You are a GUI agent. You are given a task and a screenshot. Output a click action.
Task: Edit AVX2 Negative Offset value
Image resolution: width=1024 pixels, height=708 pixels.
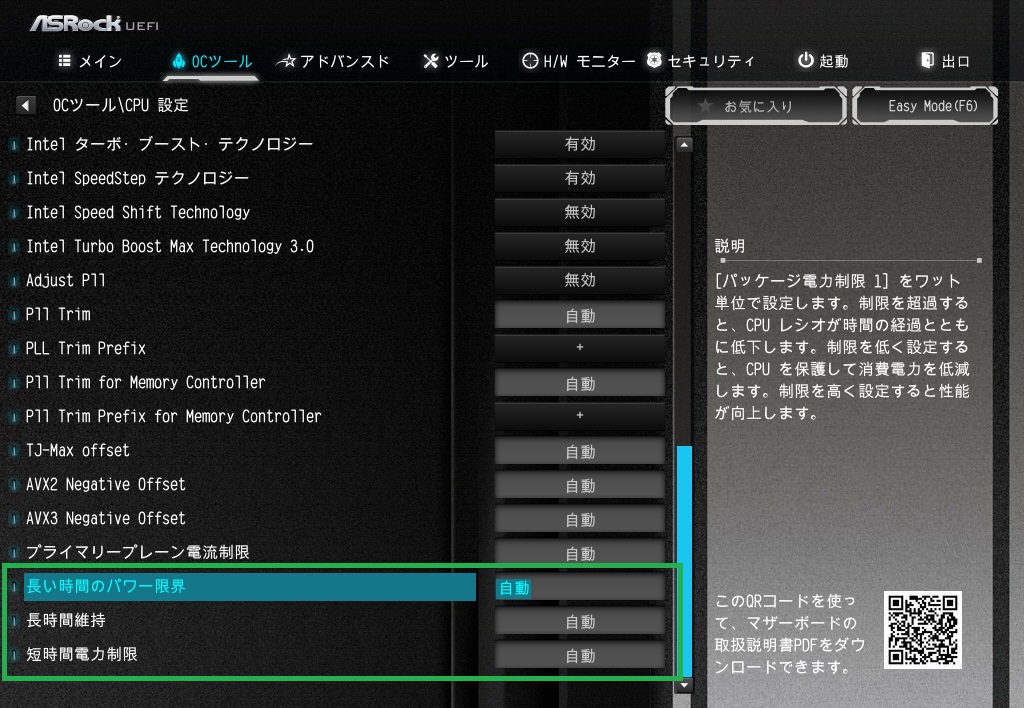click(x=580, y=485)
